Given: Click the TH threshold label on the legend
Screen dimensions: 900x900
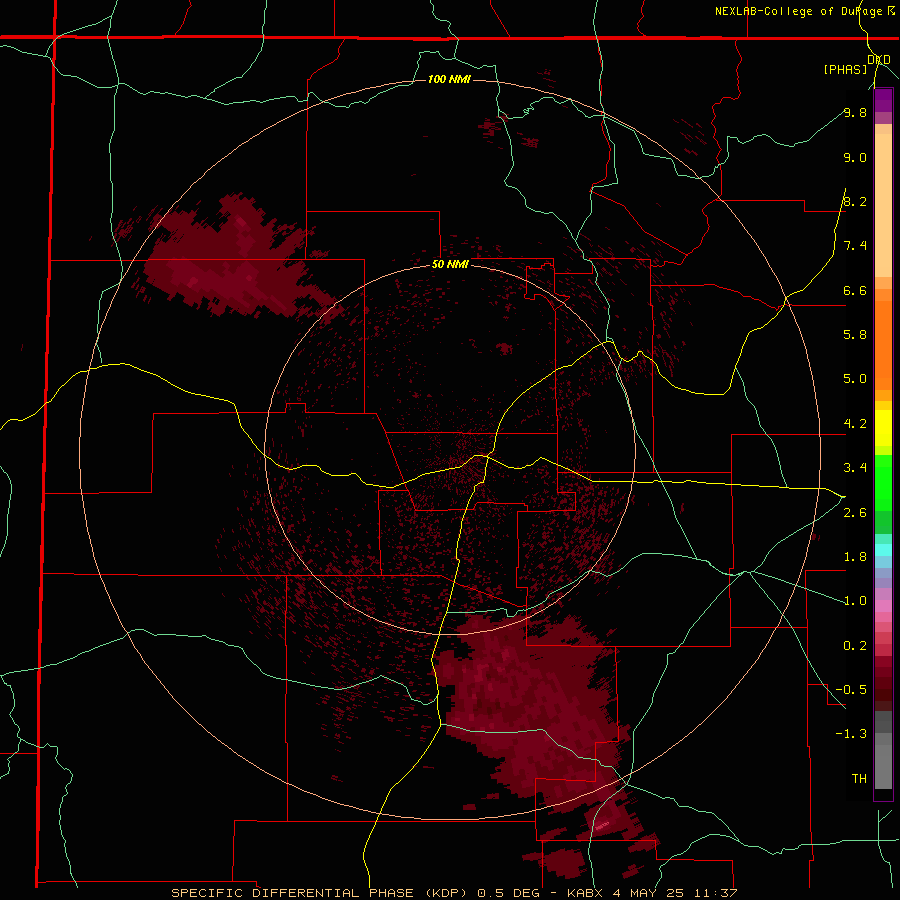Looking at the screenshot, I should tap(859, 779).
